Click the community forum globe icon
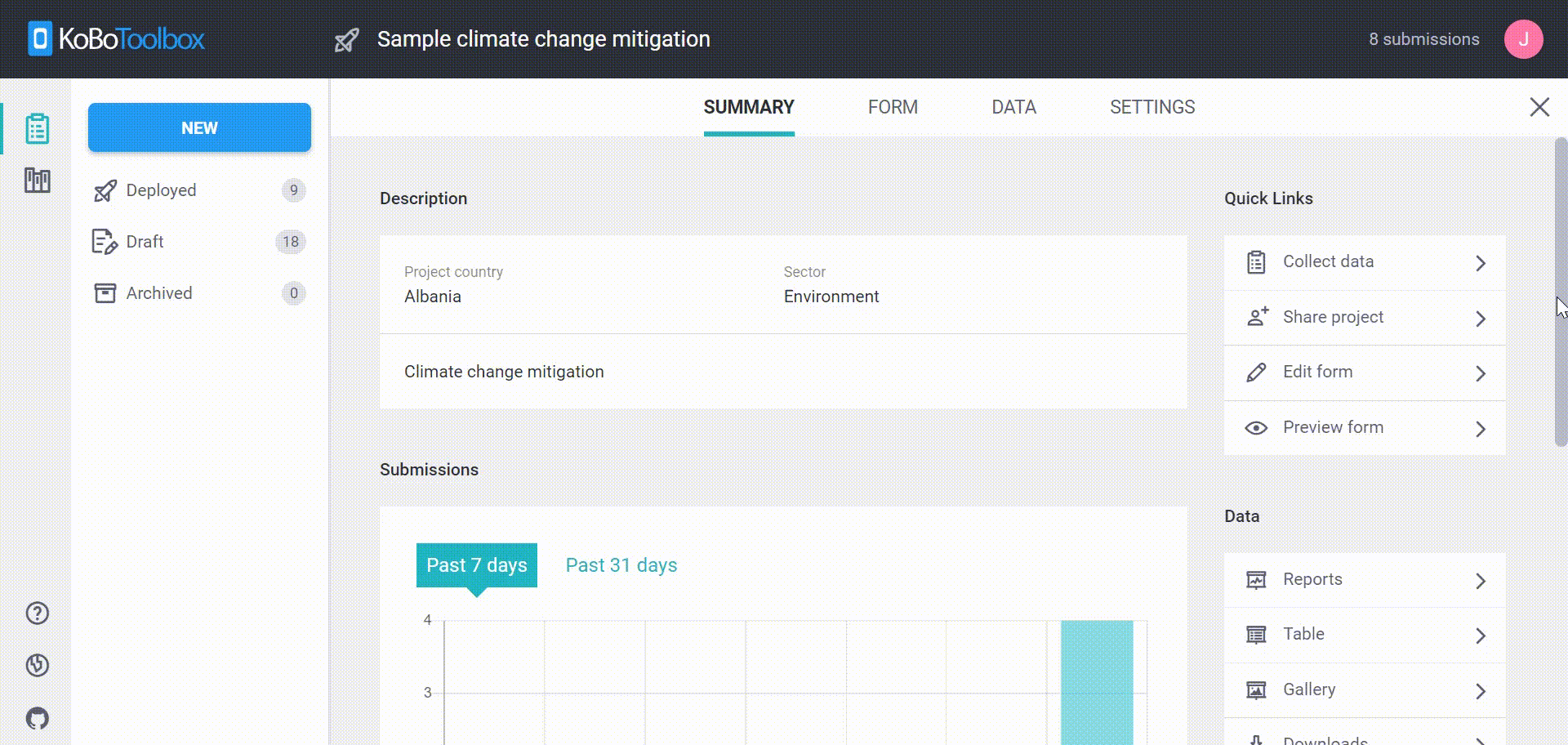 (38, 666)
